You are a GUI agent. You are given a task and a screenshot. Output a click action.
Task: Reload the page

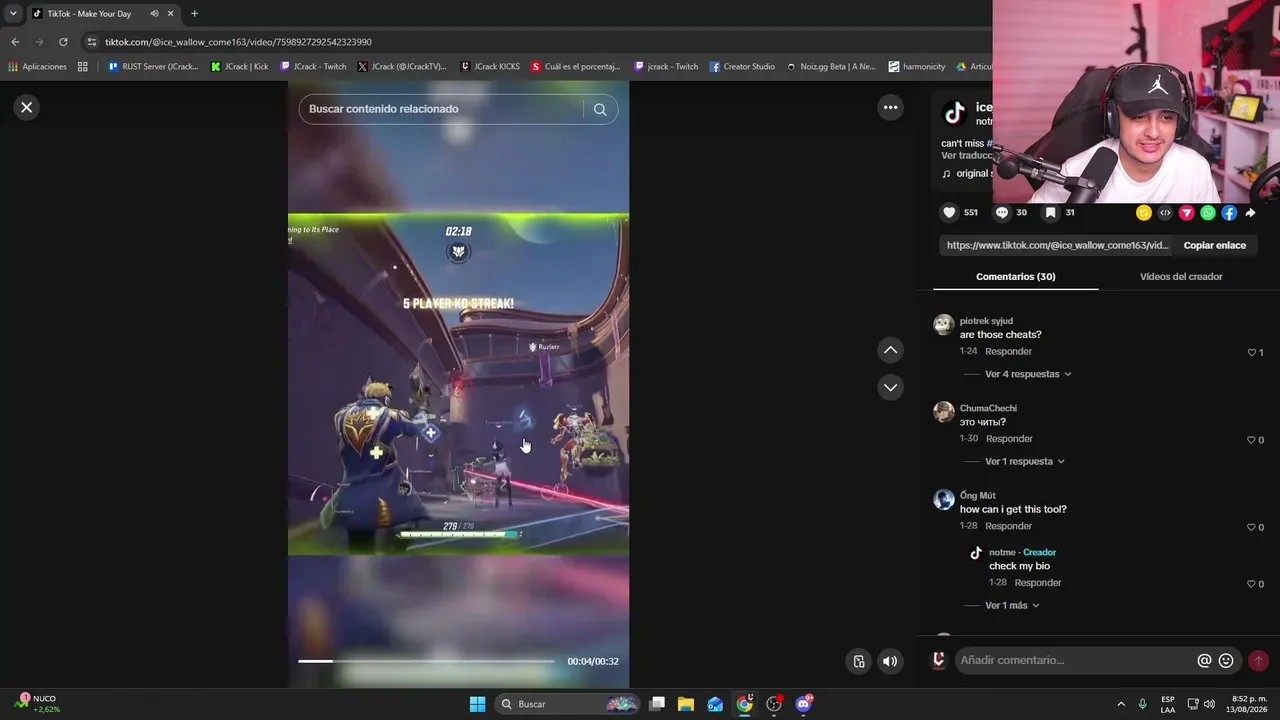coord(63,42)
